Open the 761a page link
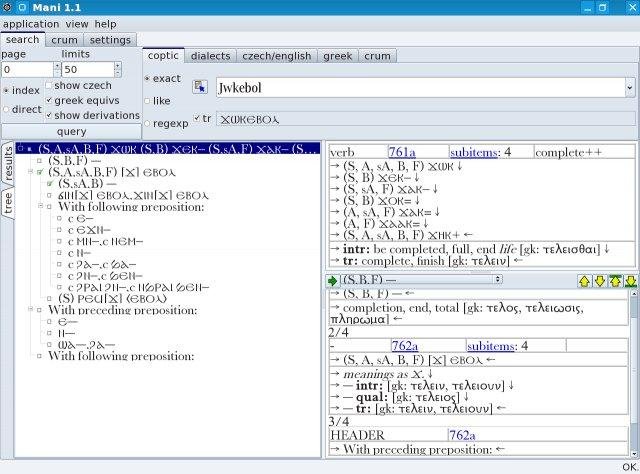 (x=402, y=152)
